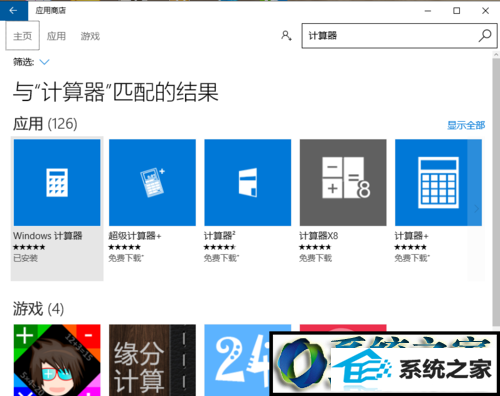Viewport: 500px width, 396px height.
Task: Open the 24 game tile
Action: point(237,360)
